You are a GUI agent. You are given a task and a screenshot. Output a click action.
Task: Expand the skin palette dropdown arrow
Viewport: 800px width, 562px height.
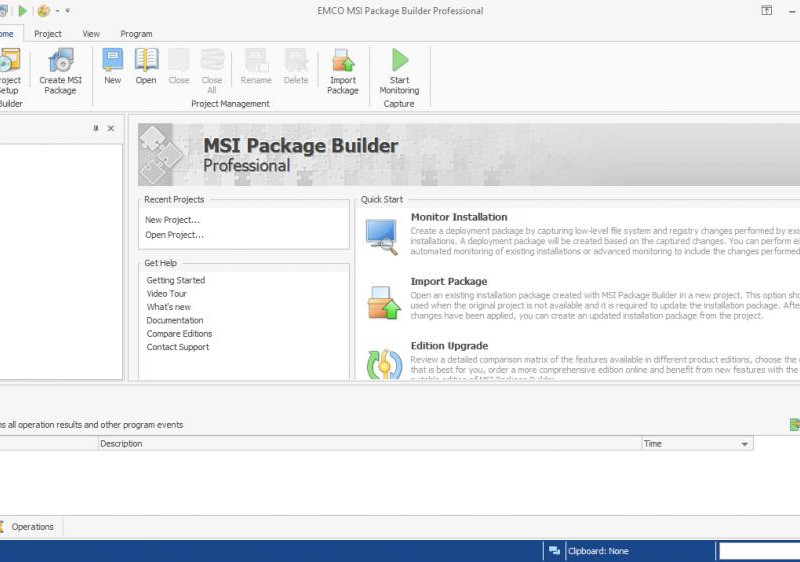point(57,11)
